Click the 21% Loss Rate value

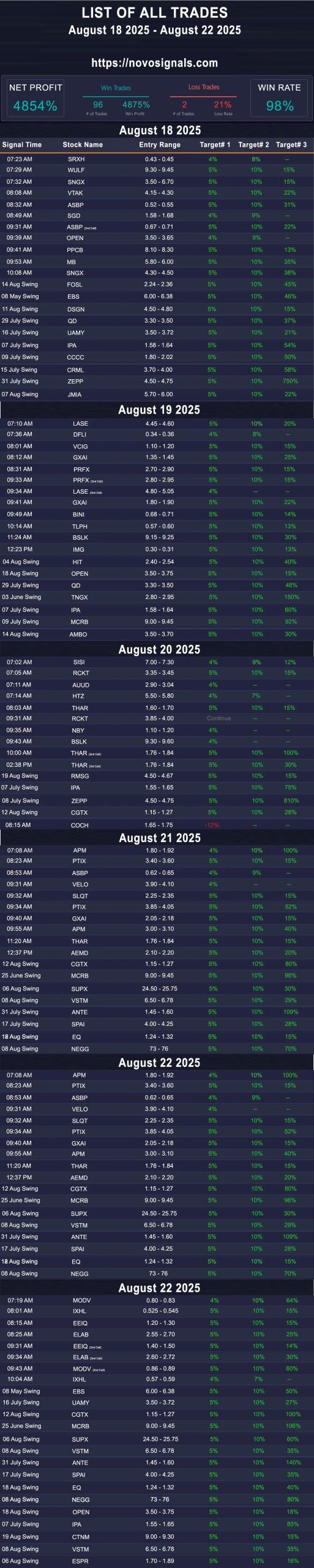click(222, 105)
